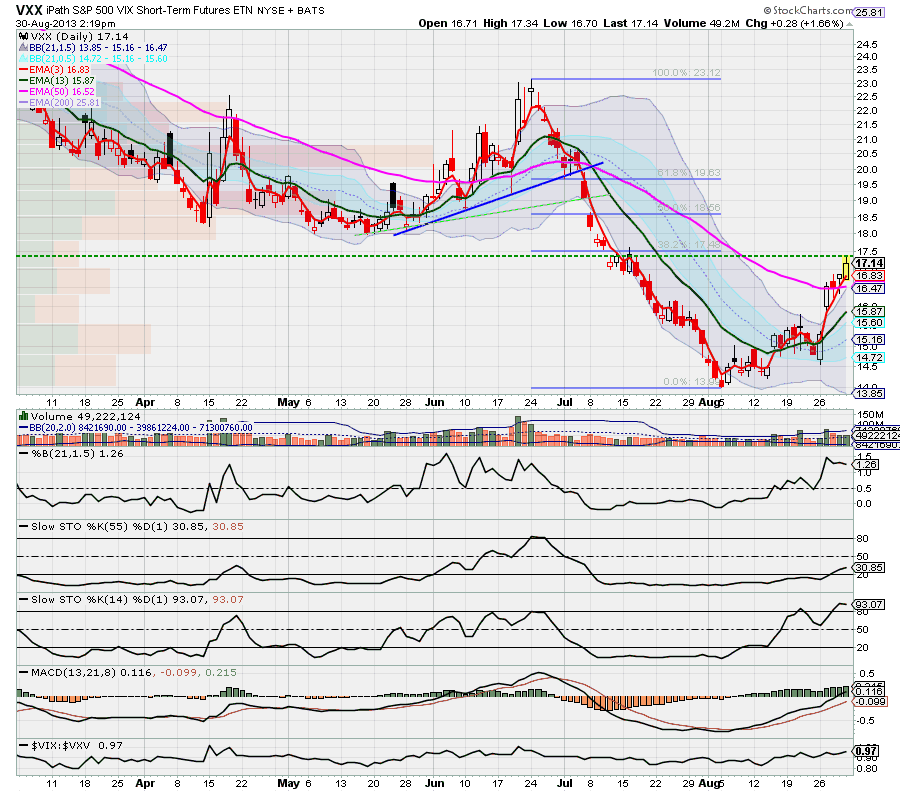Click the 14.72 tag on right axis
Viewport: 900px width, 792px height.
point(869,358)
